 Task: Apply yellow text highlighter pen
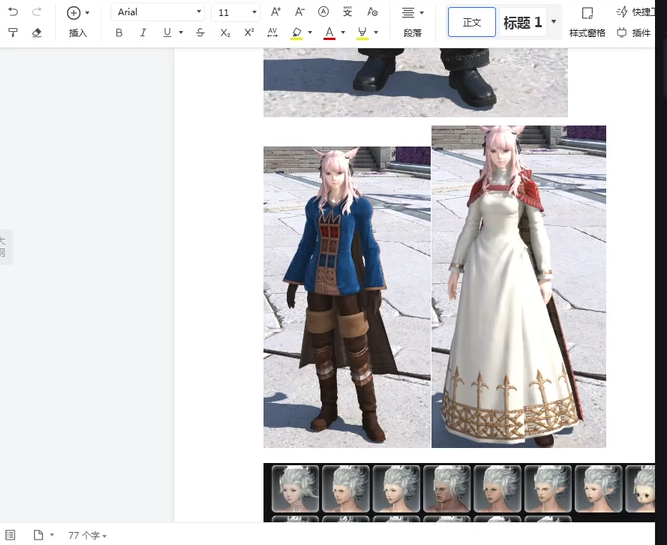click(362, 33)
